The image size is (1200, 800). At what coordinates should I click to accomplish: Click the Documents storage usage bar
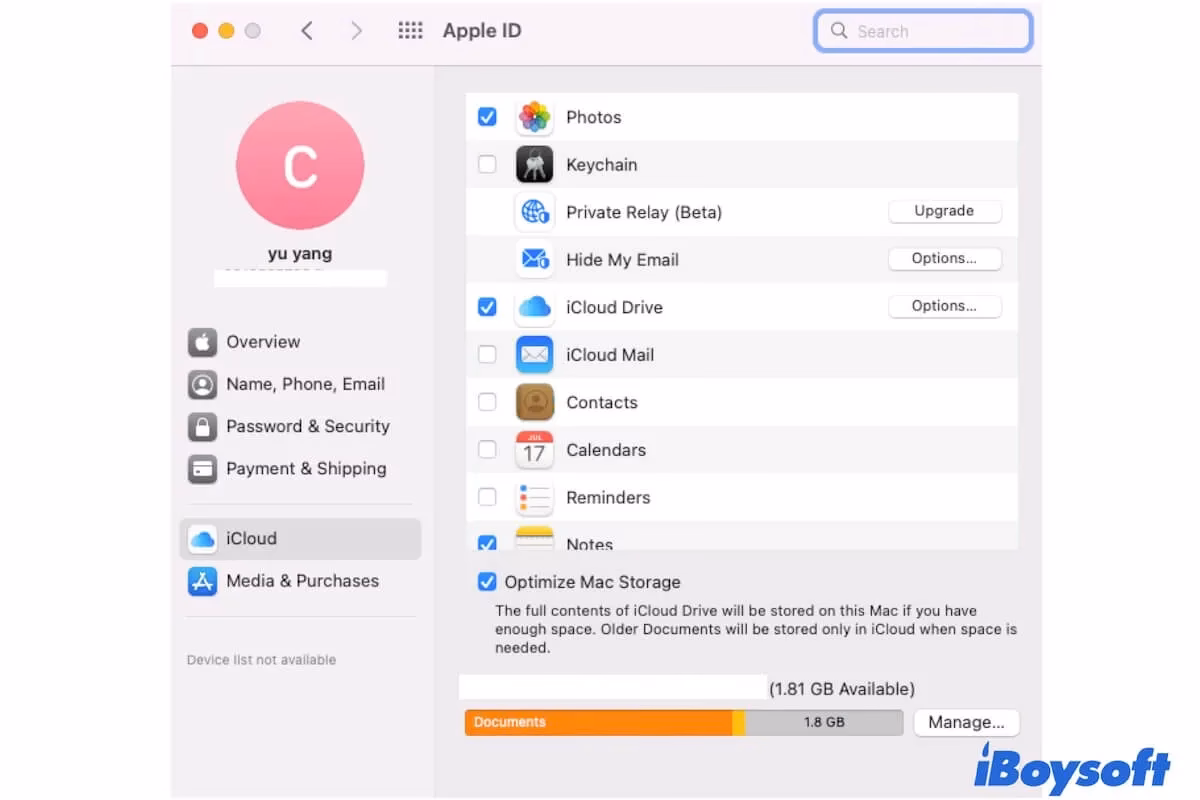pyautogui.click(x=598, y=721)
